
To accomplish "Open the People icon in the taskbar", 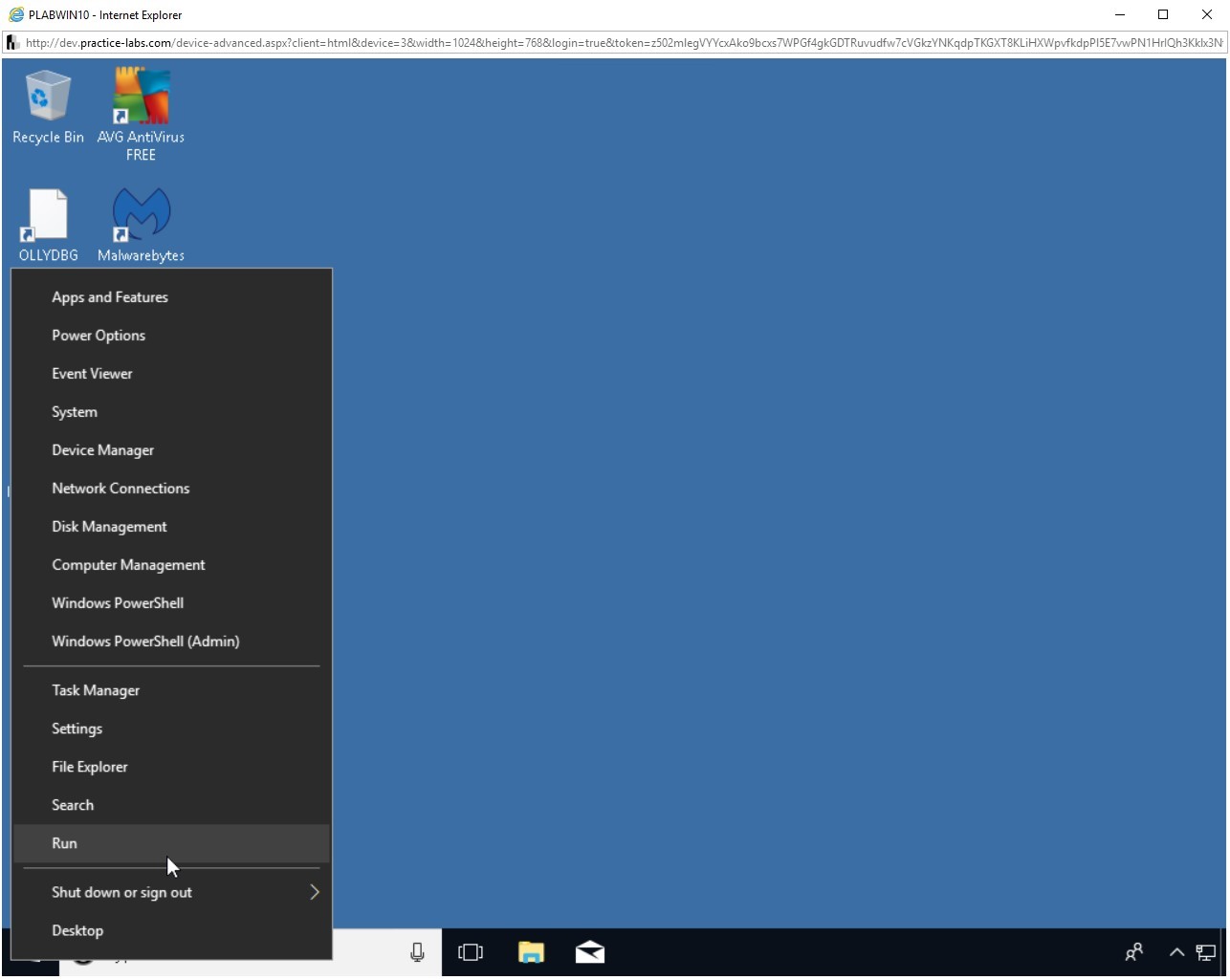I will 1134,952.
